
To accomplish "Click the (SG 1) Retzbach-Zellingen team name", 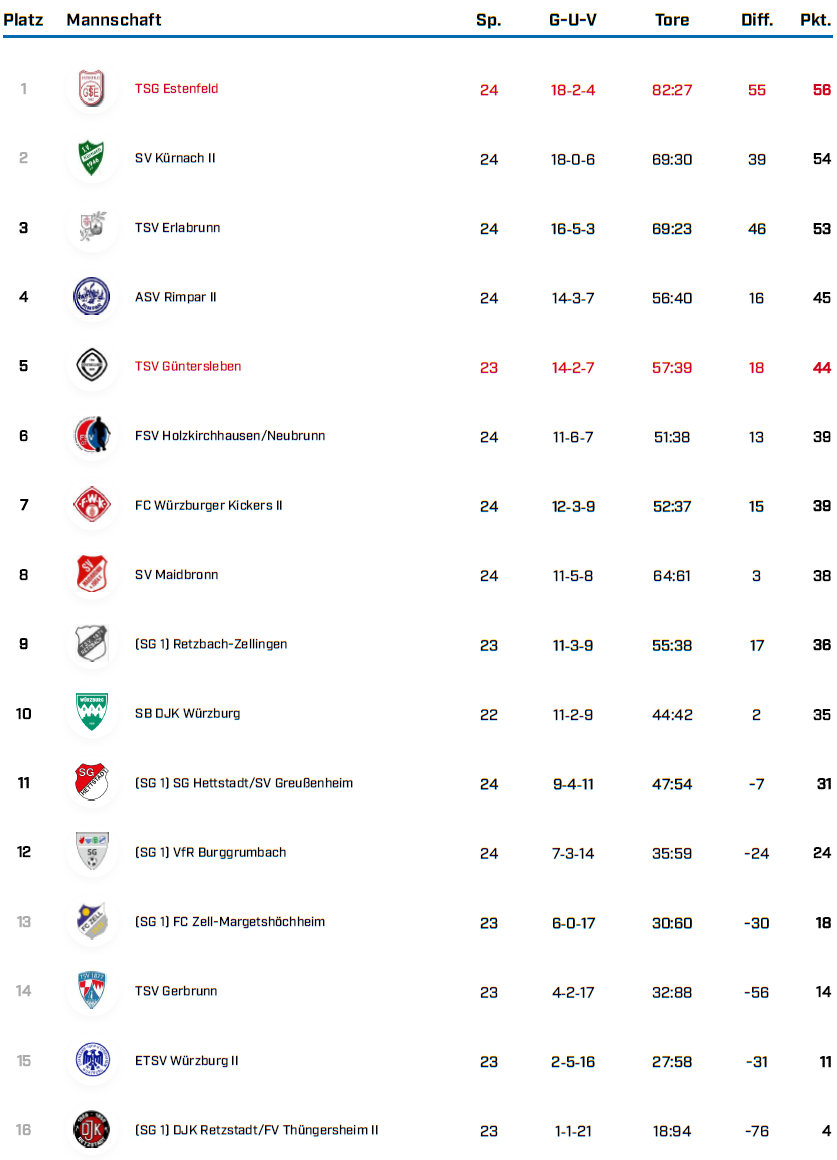I will tap(211, 644).
